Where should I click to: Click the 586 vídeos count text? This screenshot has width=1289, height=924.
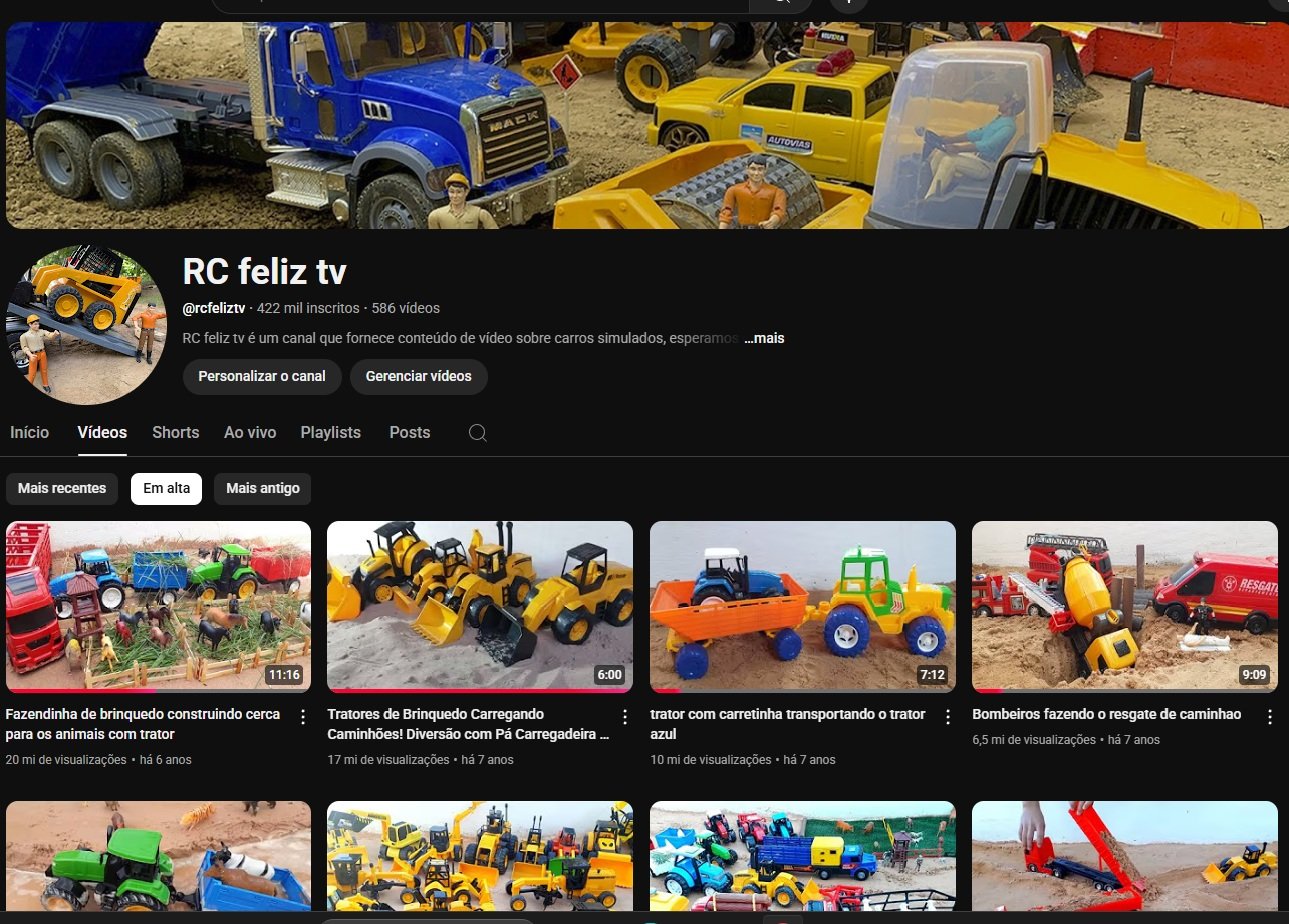coord(405,308)
